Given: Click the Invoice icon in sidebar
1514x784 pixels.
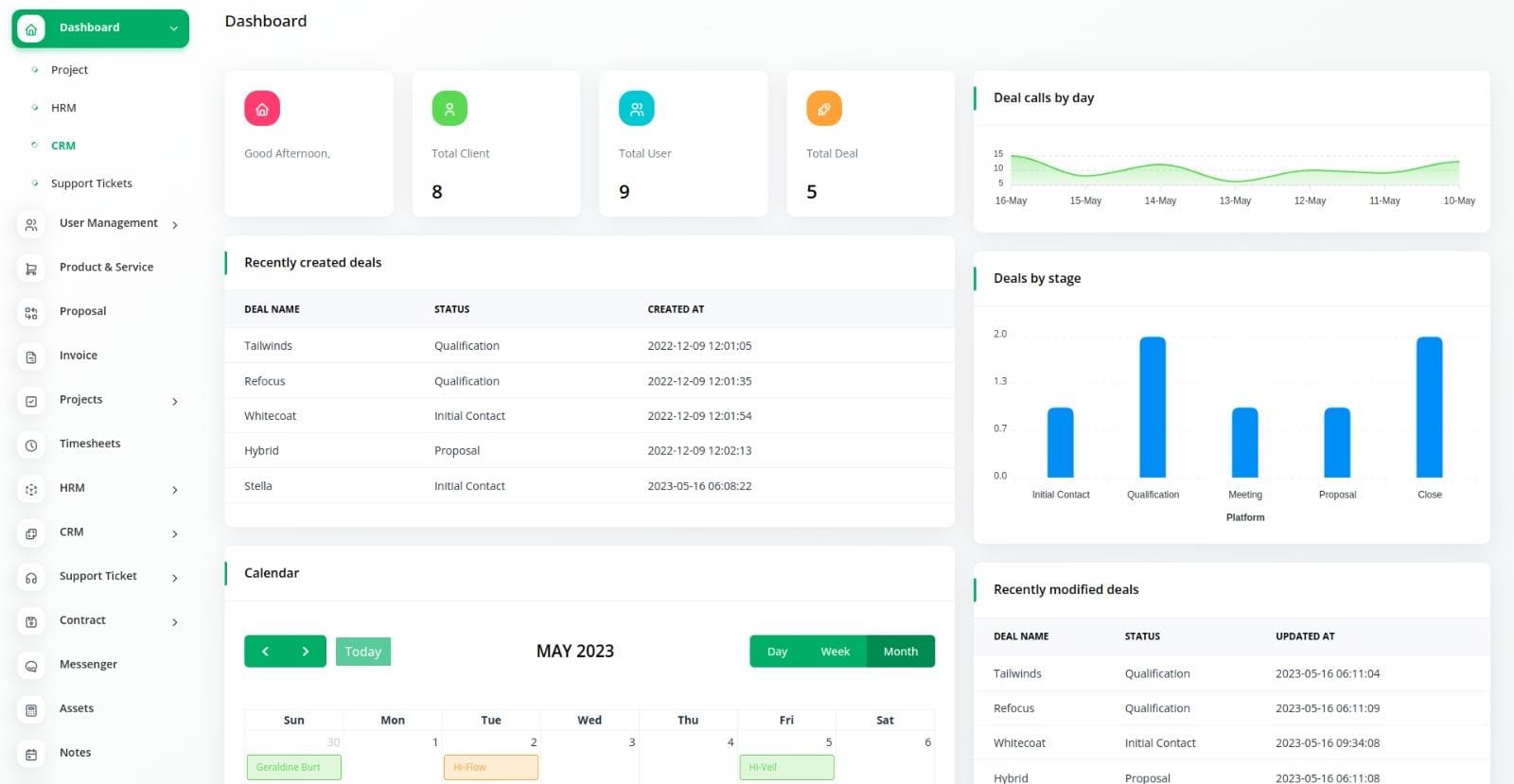Looking at the screenshot, I should click(x=31, y=357).
